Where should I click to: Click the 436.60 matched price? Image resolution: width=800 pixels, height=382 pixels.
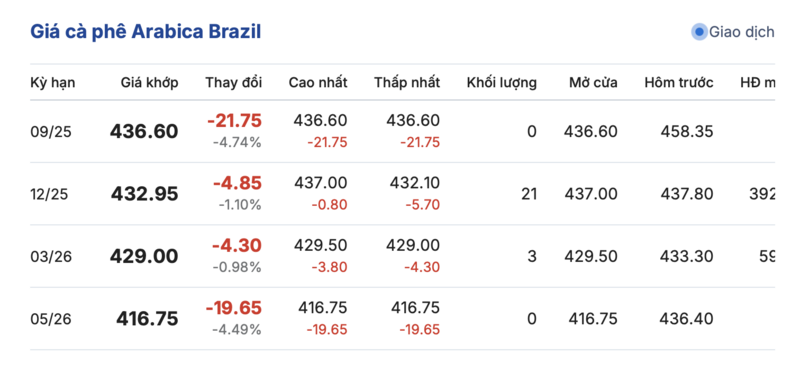[x=144, y=132]
